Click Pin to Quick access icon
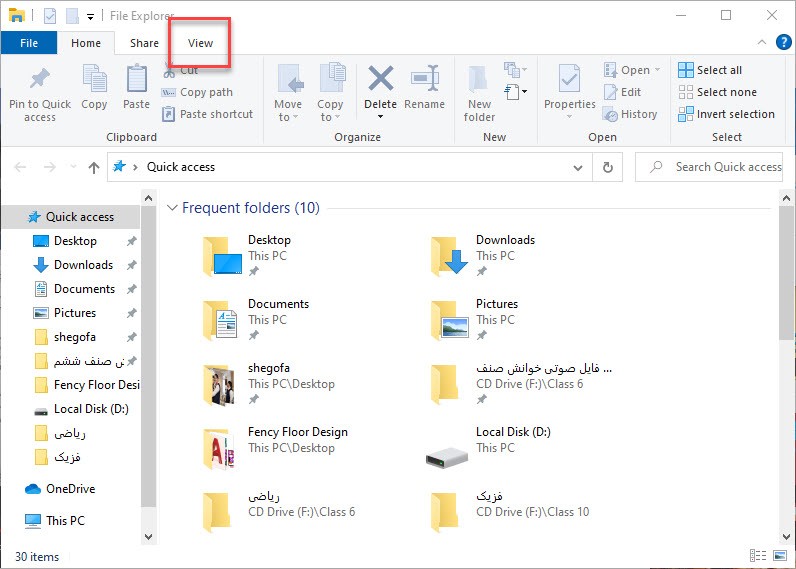Viewport: 796px width, 569px height. point(40,78)
